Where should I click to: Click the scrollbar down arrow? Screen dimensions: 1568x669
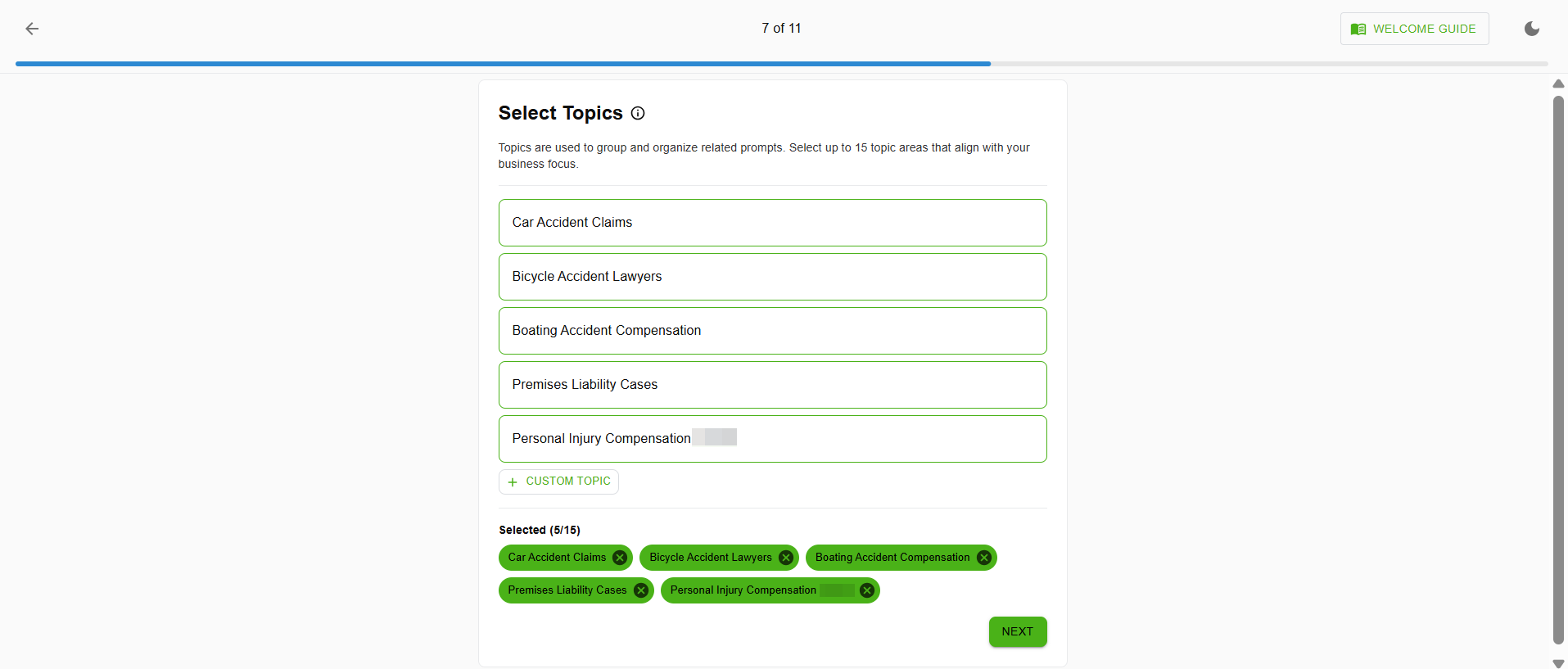coord(1559,664)
